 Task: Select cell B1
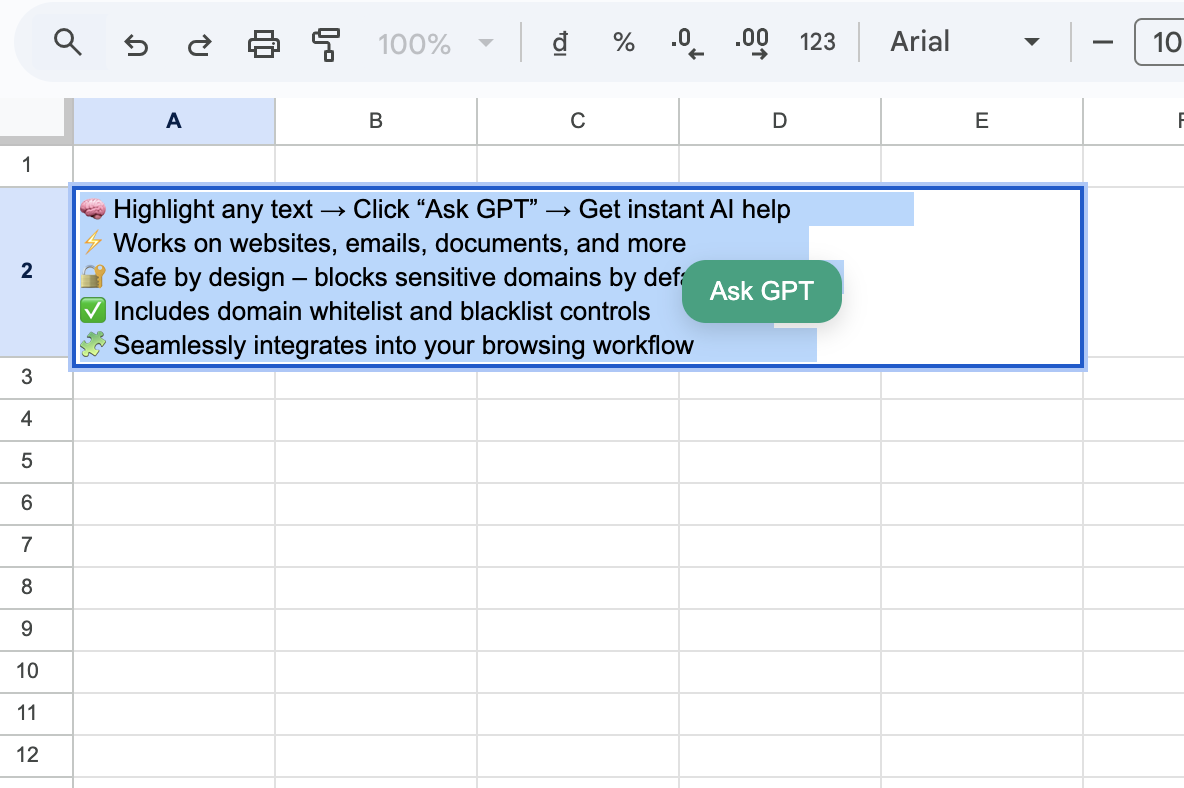[376, 165]
